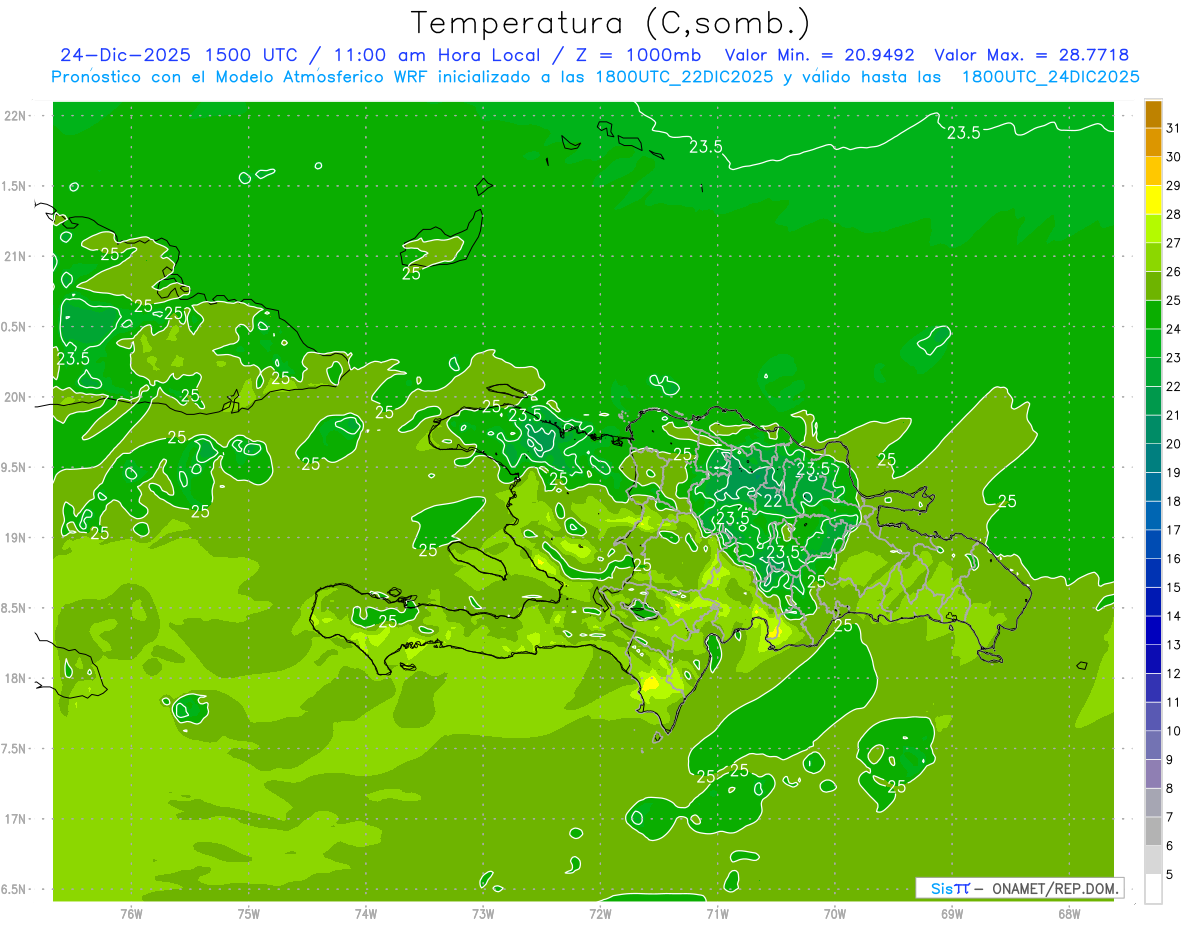This screenshot has width=1200, height=927.
Task: Click the yellow swatch between 28 and 29
Action: click(1153, 200)
